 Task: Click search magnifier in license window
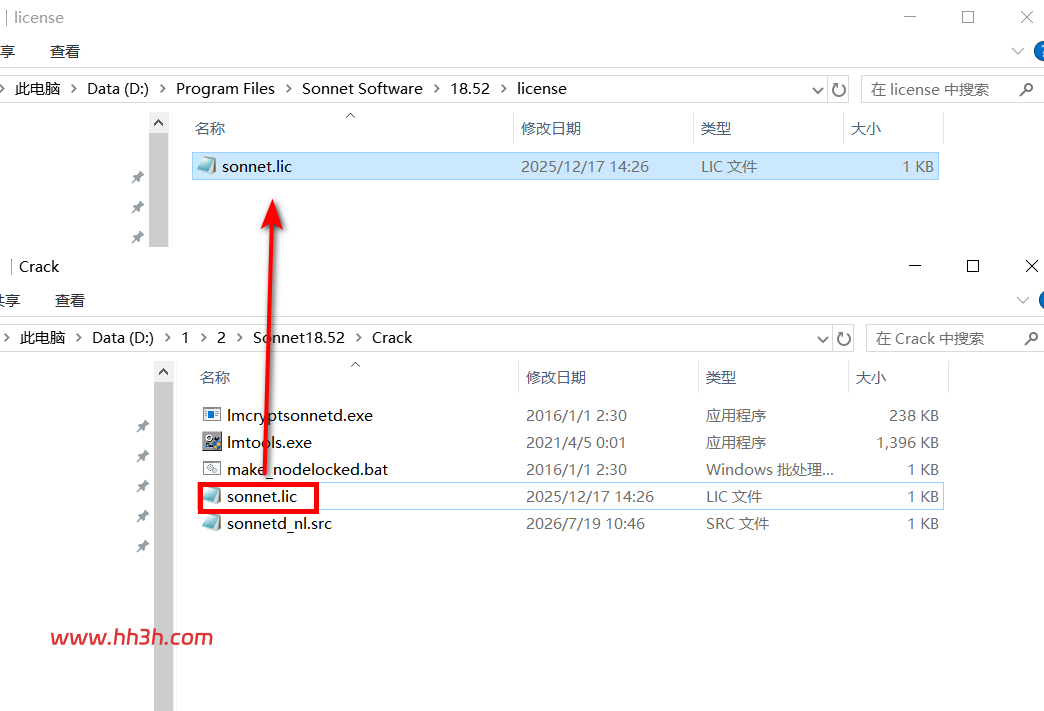coord(1026,89)
